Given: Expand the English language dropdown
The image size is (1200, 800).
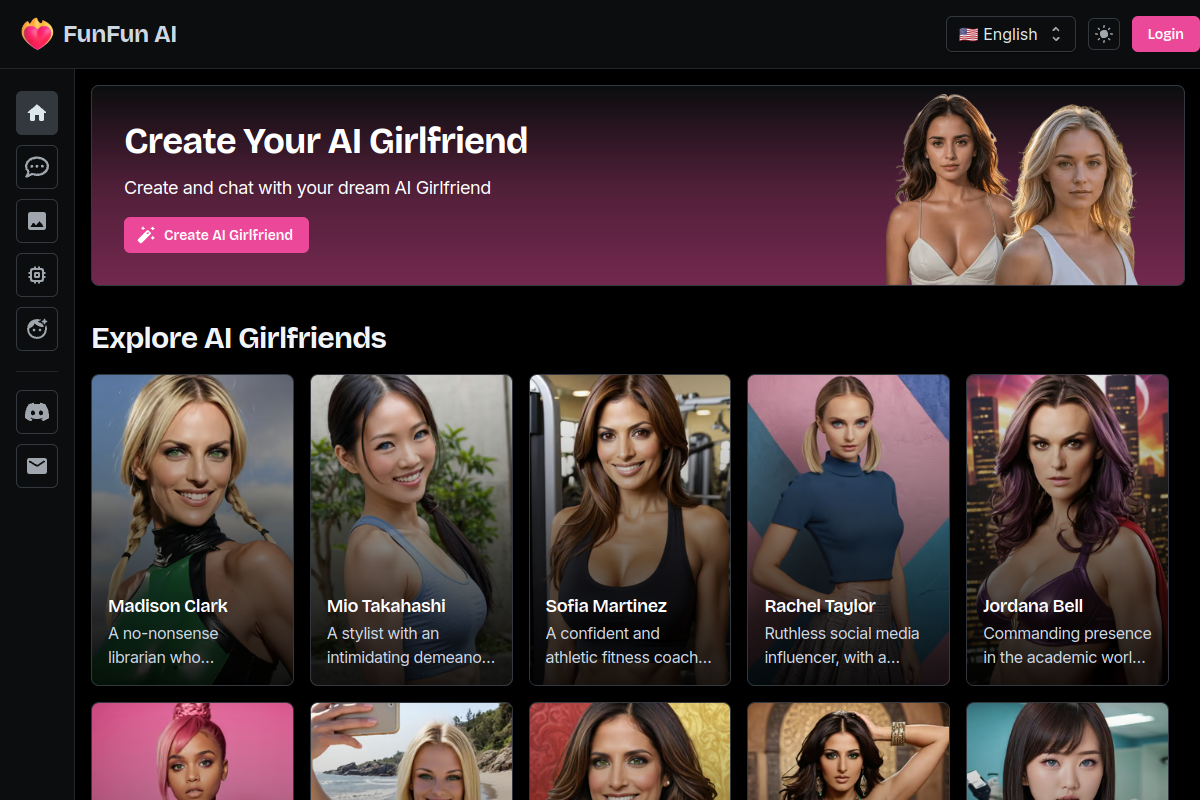Looking at the screenshot, I should click(1011, 34).
